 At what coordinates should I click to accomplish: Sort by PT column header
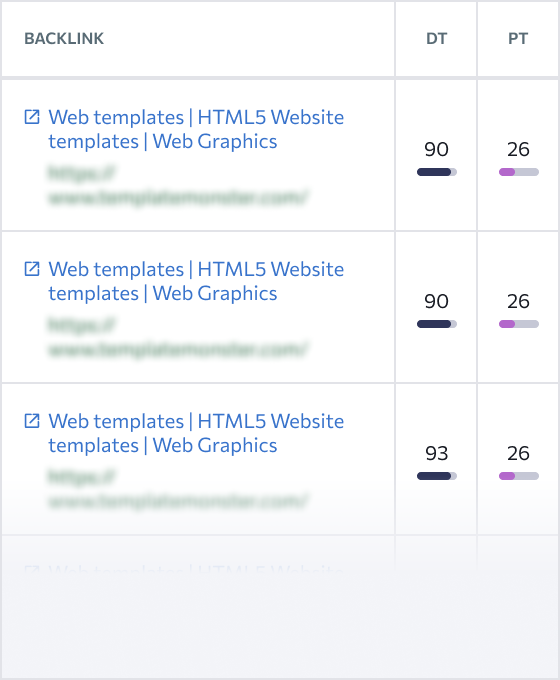point(518,39)
